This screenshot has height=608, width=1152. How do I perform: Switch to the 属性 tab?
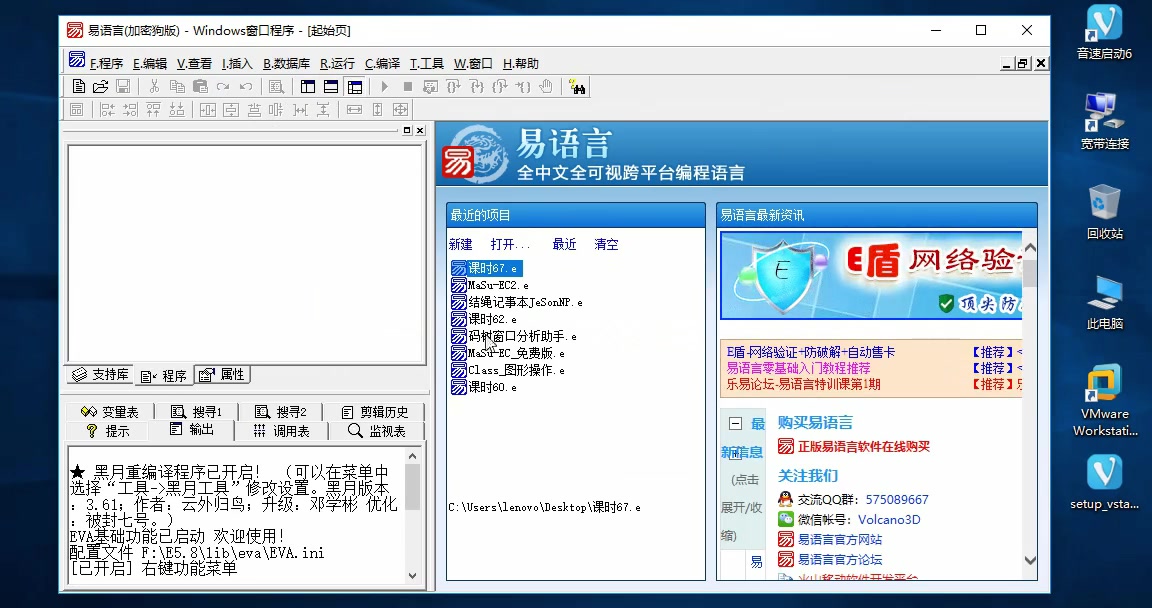point(222,374)
